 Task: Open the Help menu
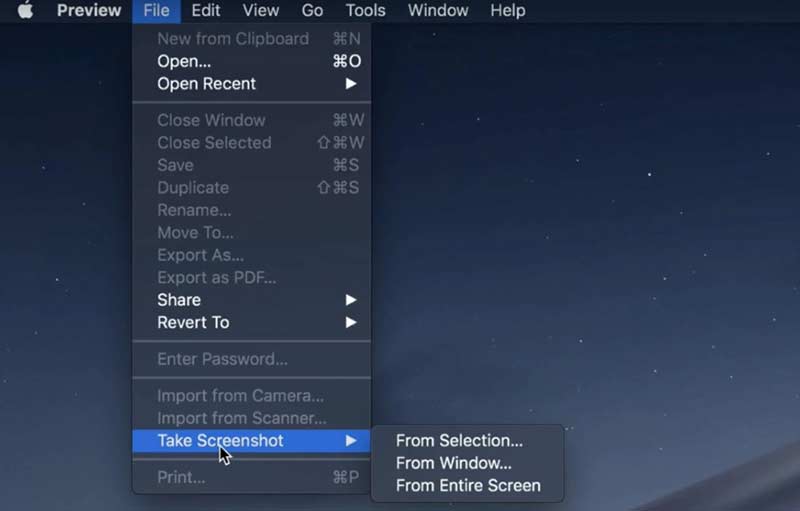507,11
